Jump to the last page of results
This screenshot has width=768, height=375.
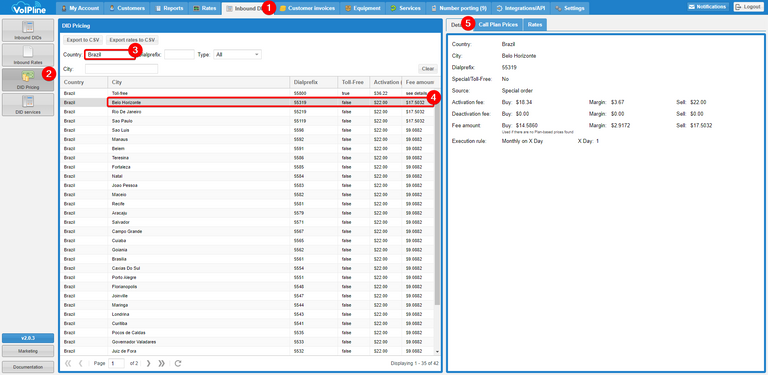162,363
